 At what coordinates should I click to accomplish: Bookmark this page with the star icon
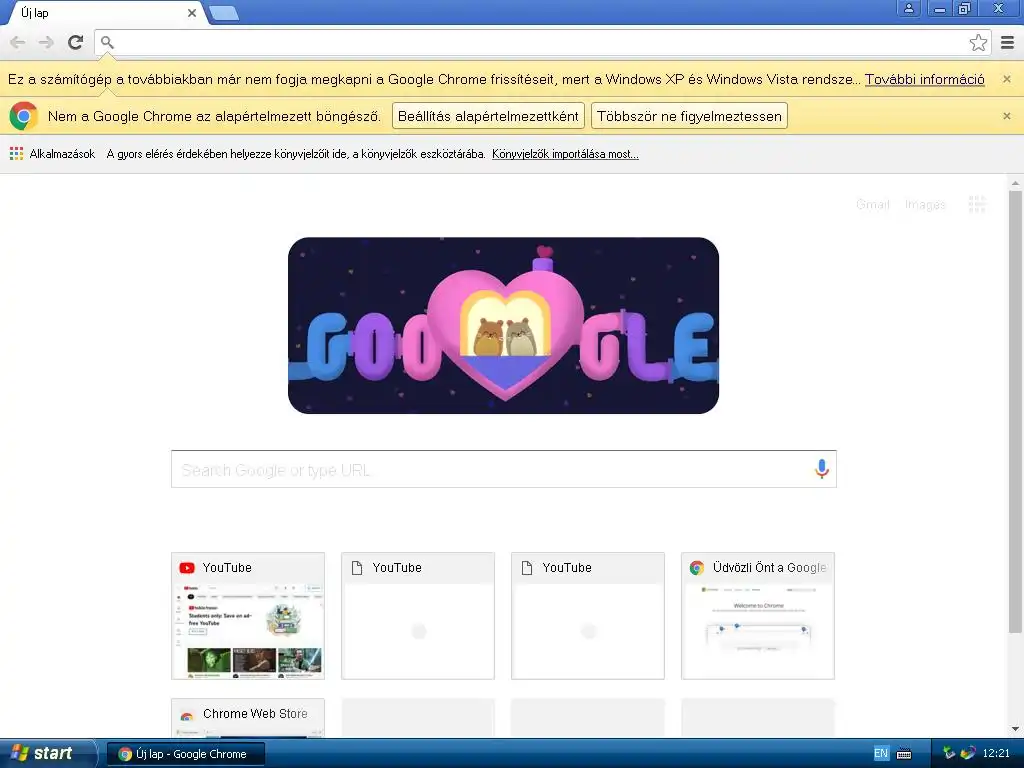click(x=978, y=42)
